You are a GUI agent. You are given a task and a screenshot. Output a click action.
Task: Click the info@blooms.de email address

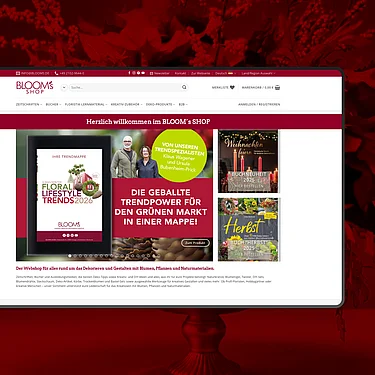click(x=35, y=73)
